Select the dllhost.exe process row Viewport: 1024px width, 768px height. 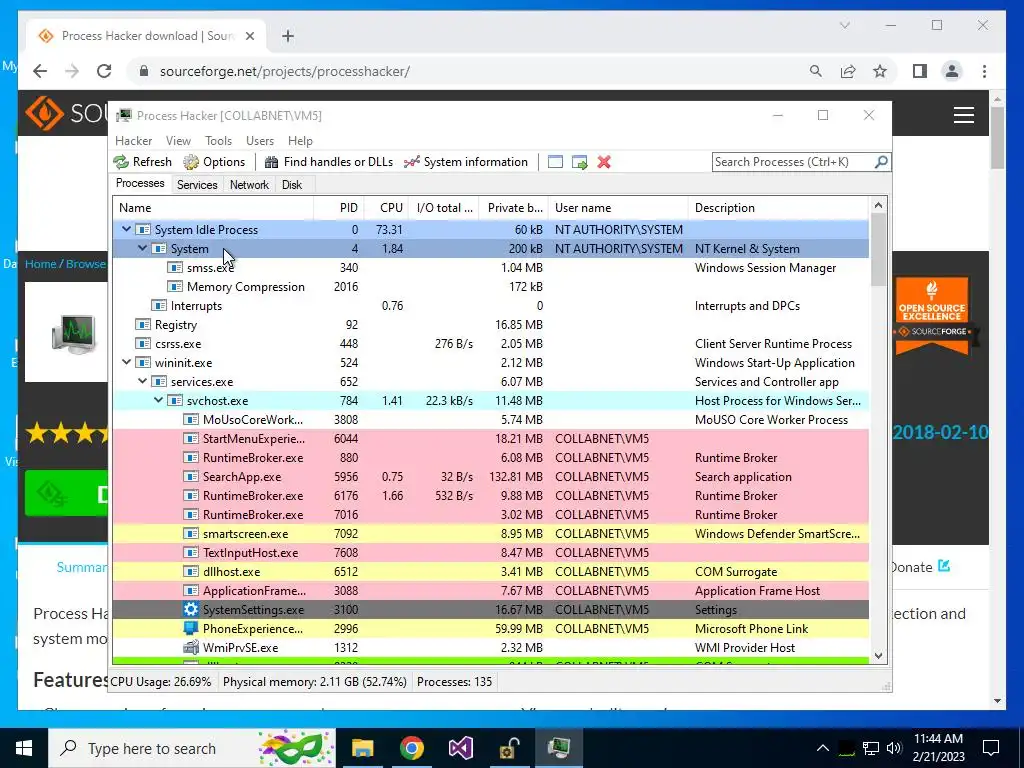pyautogui.click(x=490, y=571)
